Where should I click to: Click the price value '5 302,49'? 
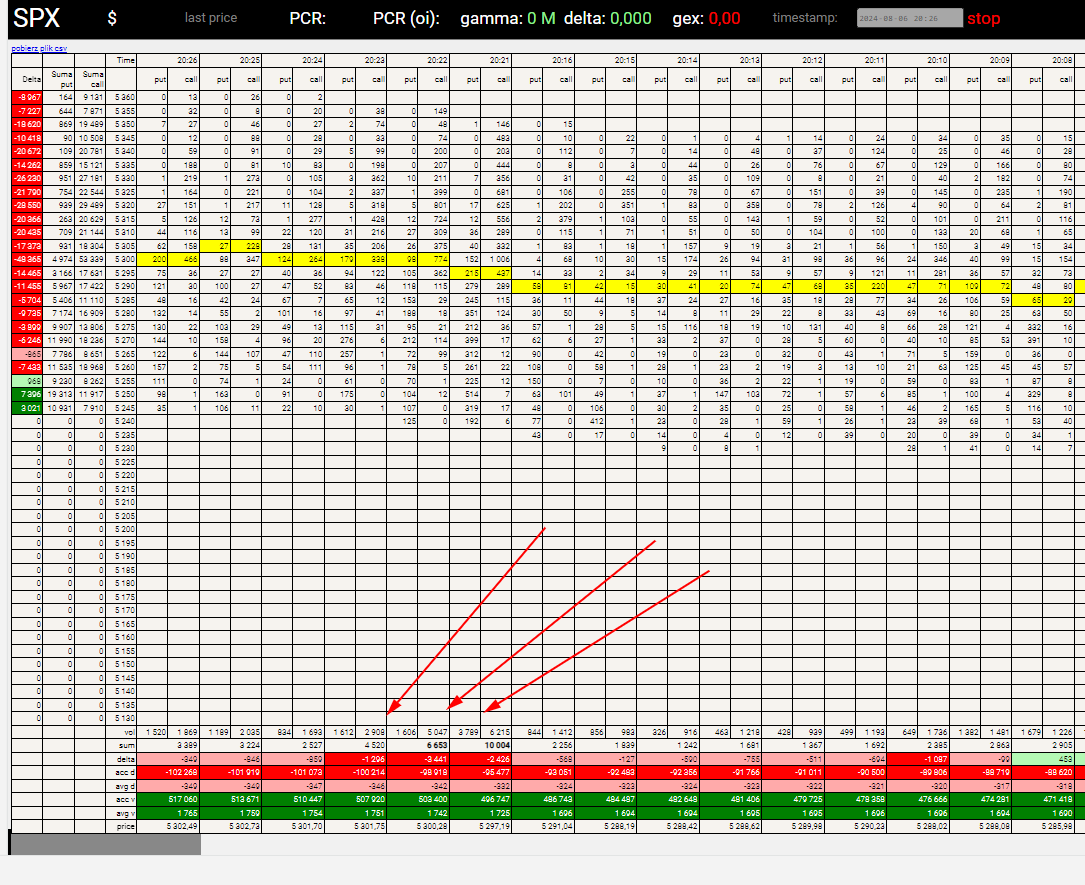168,826
